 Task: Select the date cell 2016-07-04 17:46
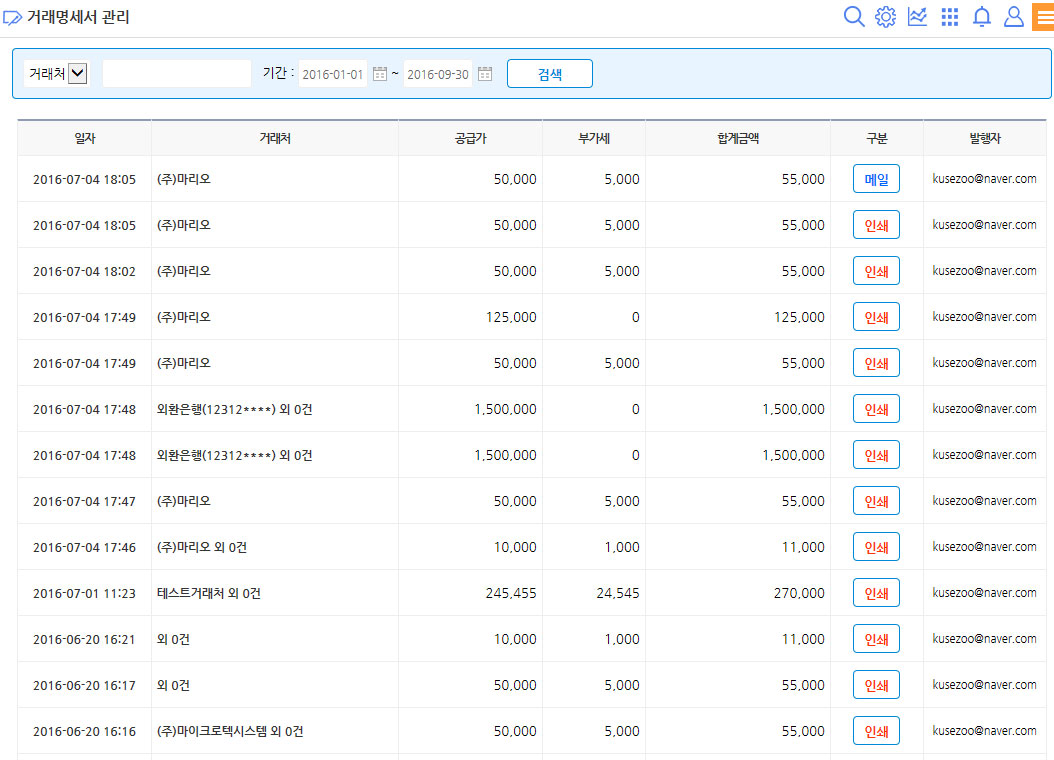84,548
